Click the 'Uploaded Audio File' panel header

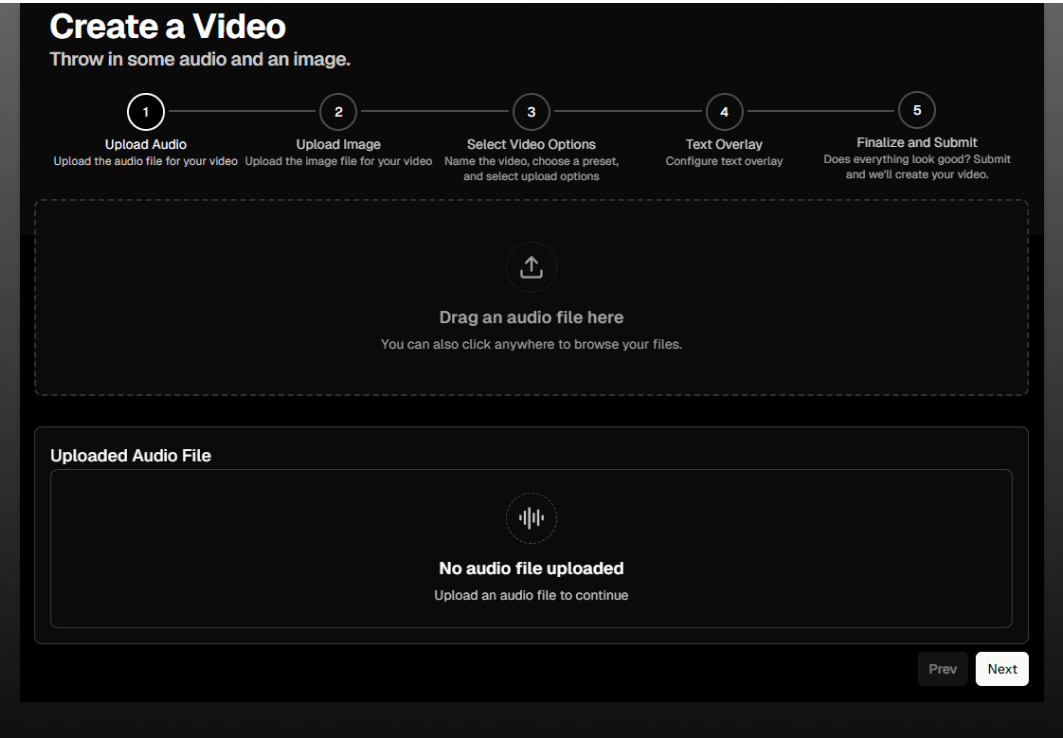pyautogui.click(x=130, y=455)
